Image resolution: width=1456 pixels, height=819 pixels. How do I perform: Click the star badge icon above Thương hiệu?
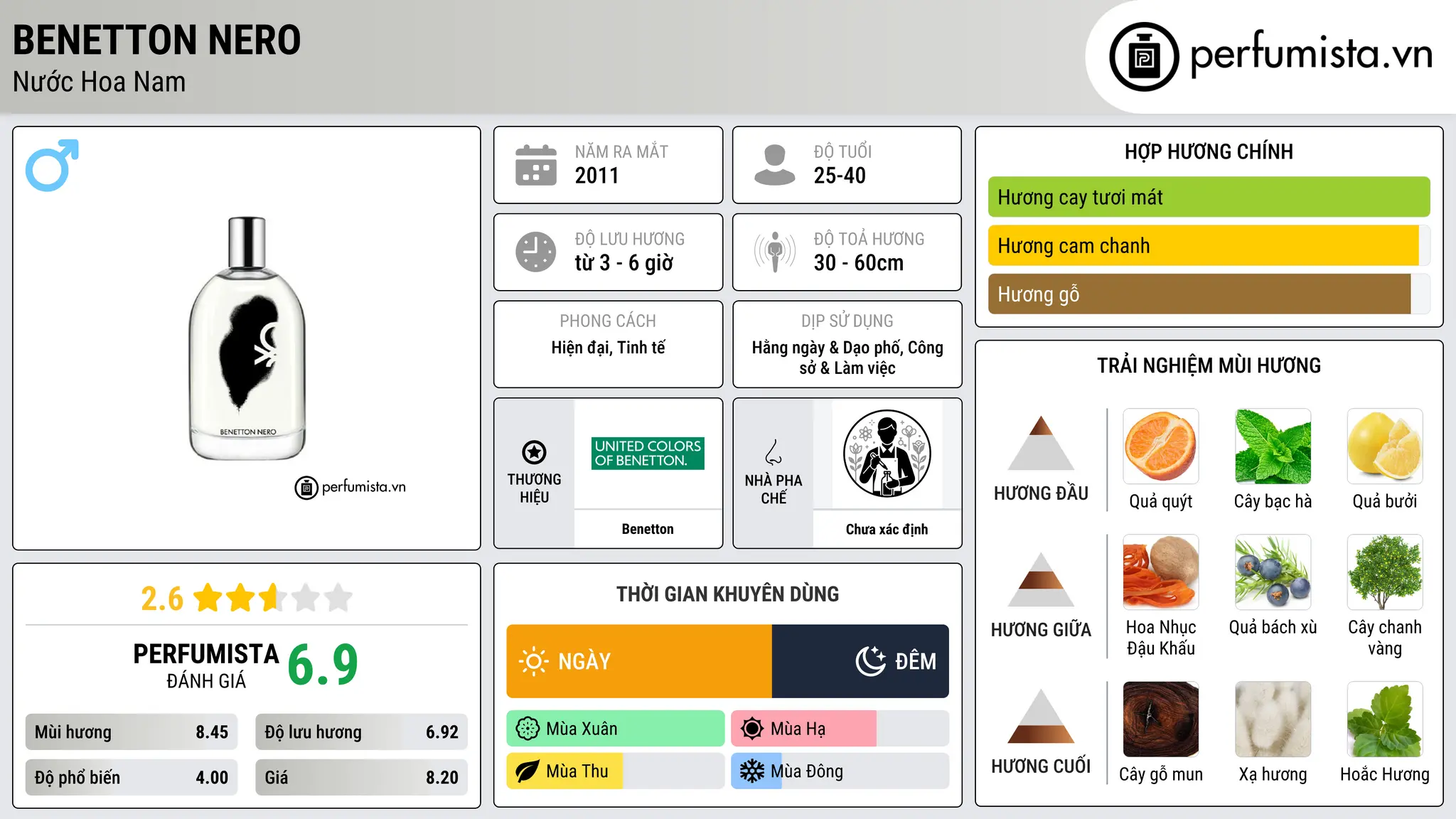534,452
